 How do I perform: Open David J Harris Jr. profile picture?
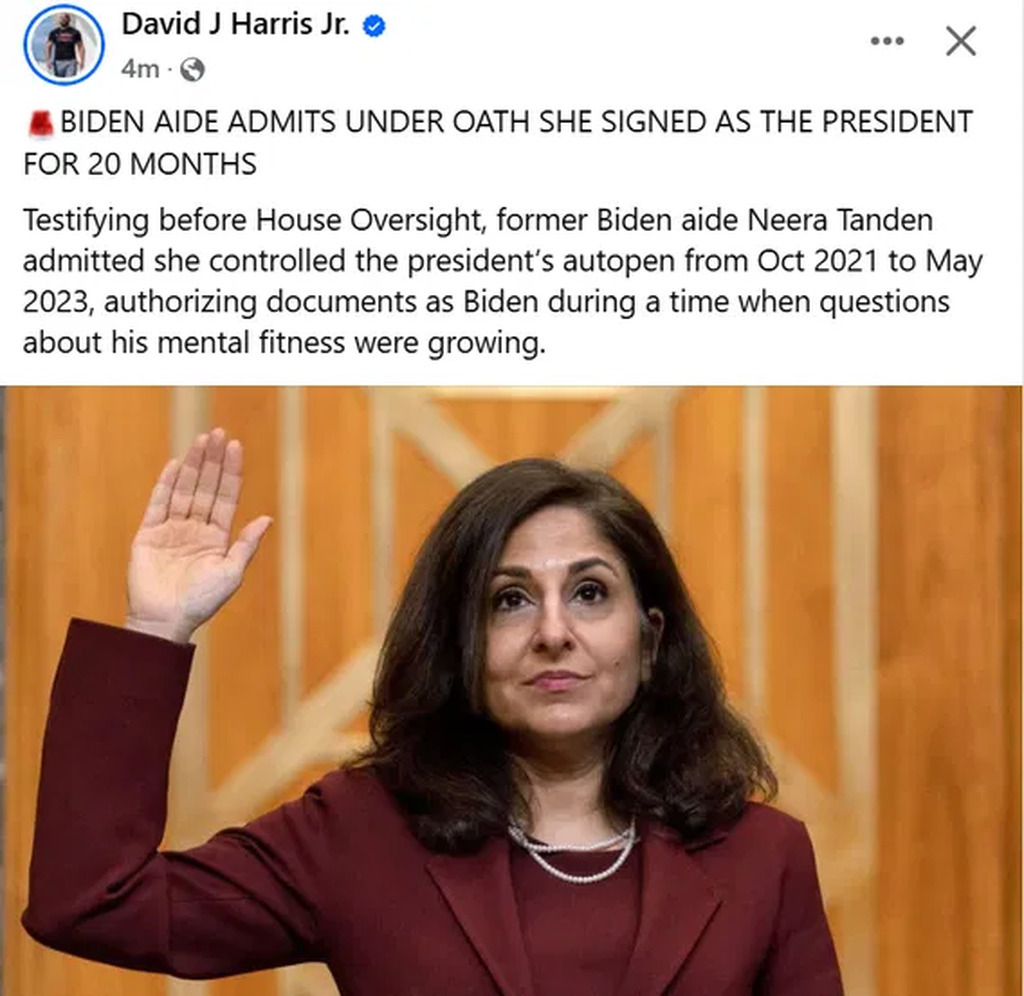(x=64, y=44)
